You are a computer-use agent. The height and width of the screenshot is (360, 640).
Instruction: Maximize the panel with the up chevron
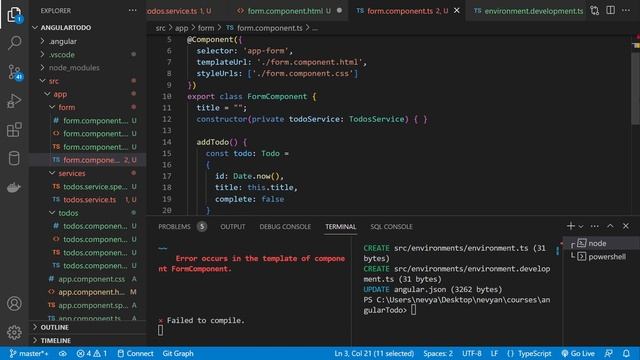610,226
